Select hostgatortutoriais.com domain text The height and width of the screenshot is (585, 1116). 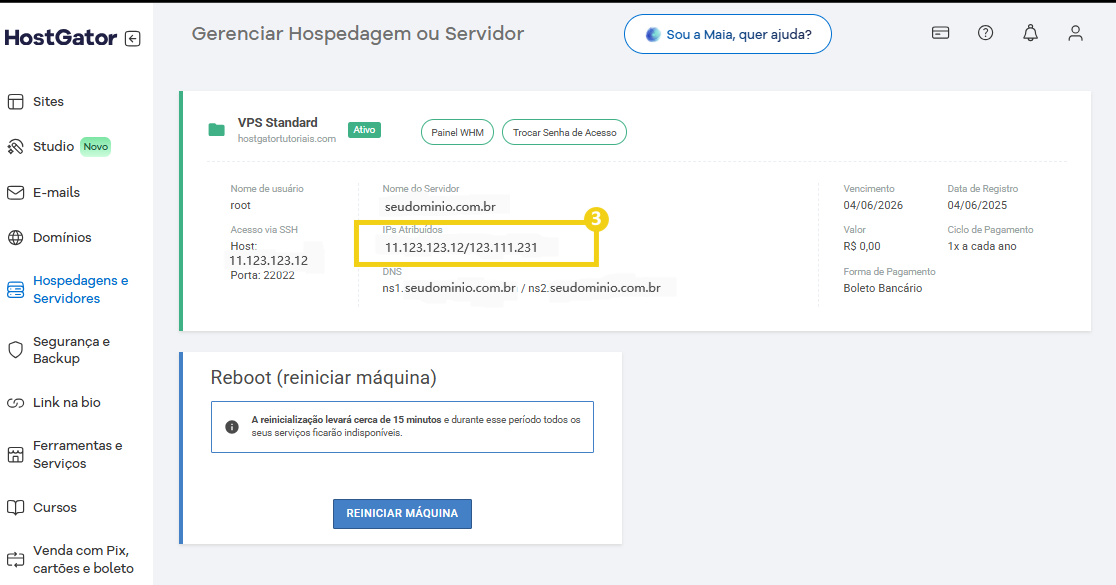287,139
